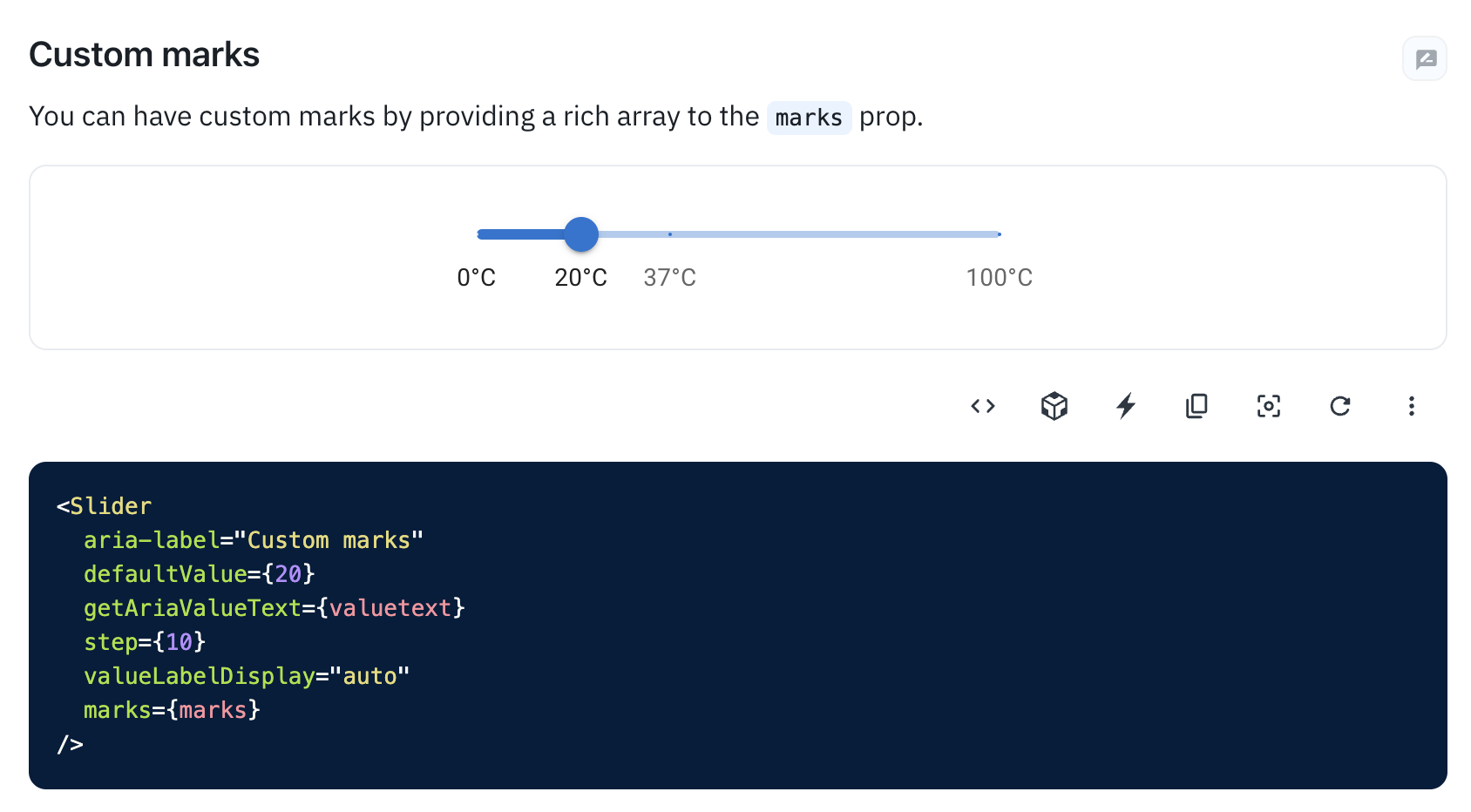Image resolution: width=1471 pixels, height=812 pixels.
Task: Select the slider thumb at 20°C
Action: point(581,234)
